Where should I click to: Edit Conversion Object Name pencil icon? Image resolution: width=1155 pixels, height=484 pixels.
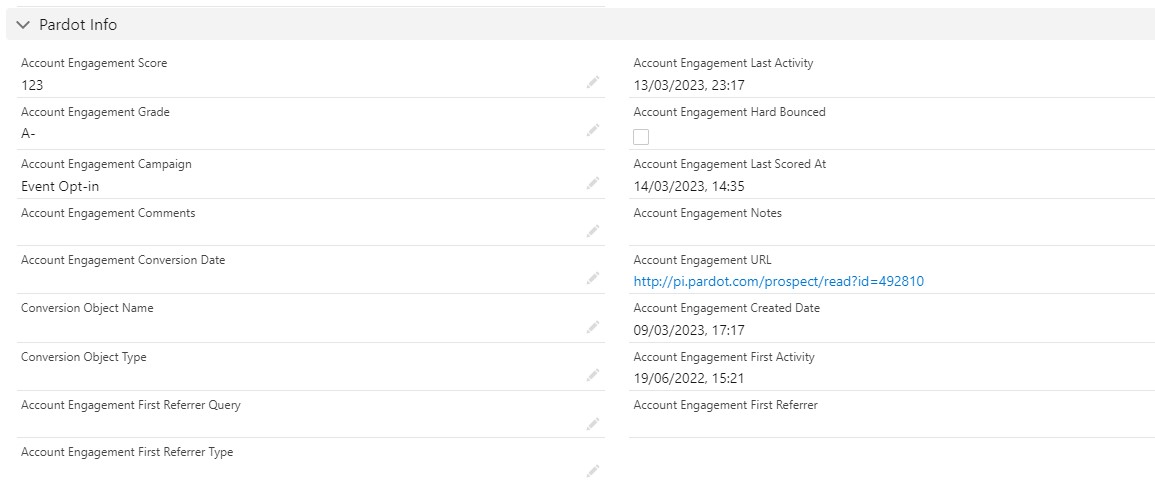click(x=593, y=327)
